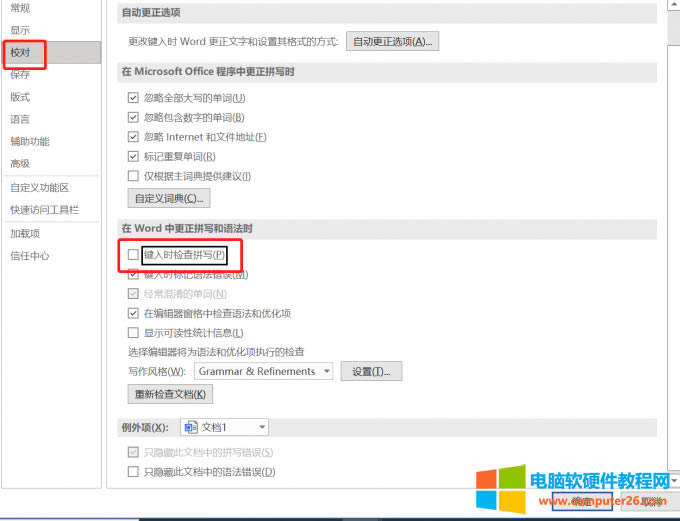
Task: Open the 常规 options category
Action: [x=20, y=8]
